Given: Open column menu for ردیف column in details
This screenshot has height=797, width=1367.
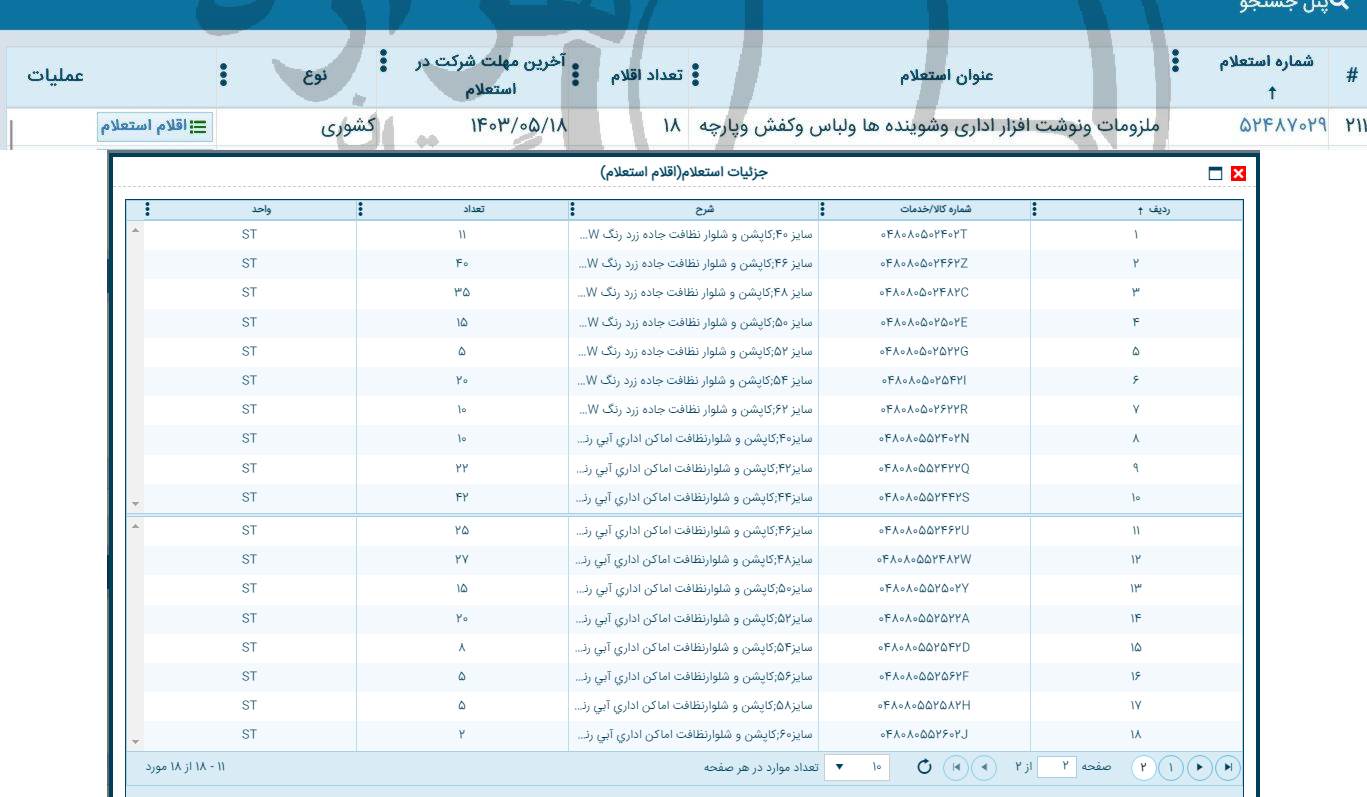Looking at the screenshot, I should coord(1034,210).
